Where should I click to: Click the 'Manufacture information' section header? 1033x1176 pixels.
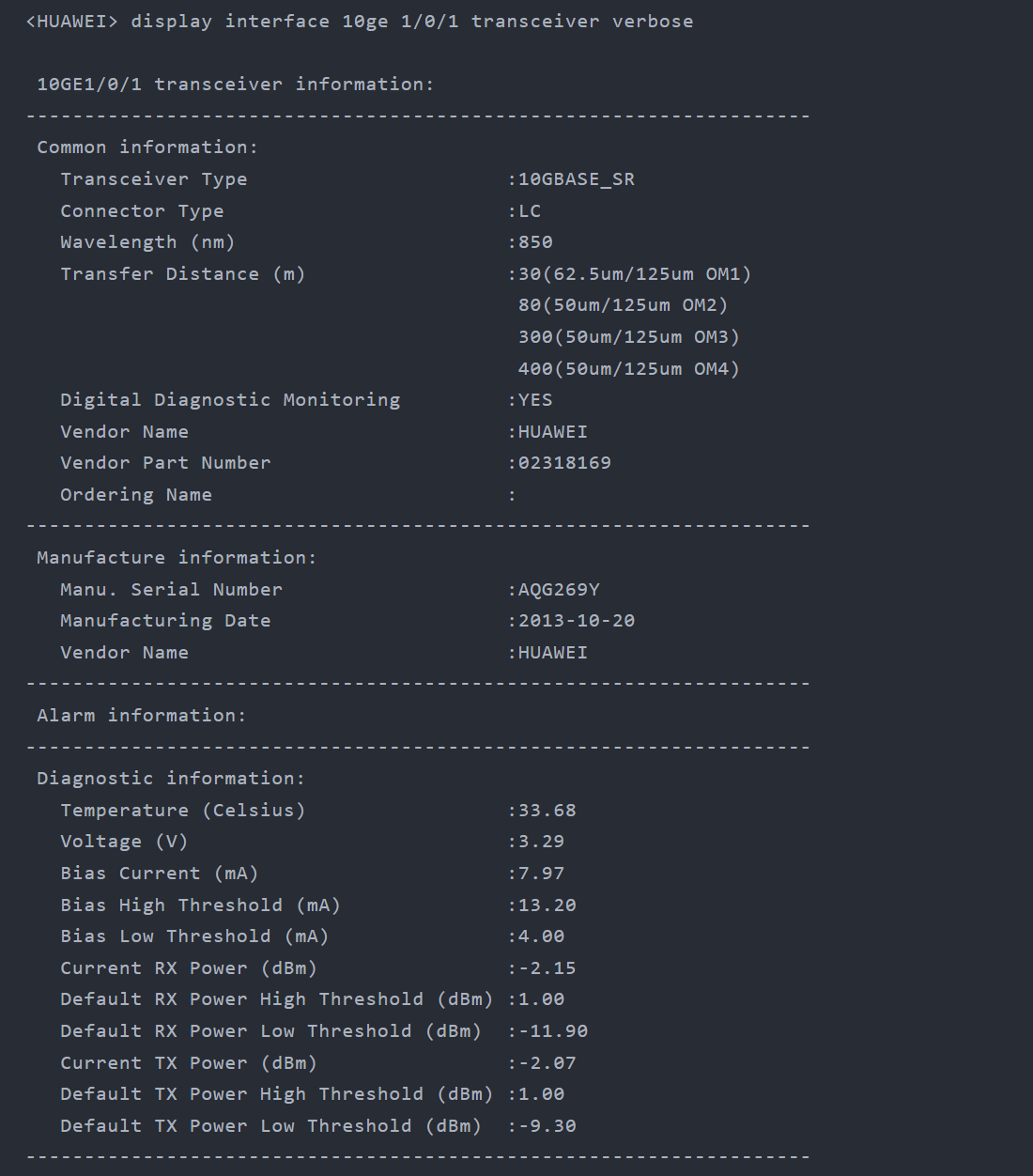[x=177, y=558]
